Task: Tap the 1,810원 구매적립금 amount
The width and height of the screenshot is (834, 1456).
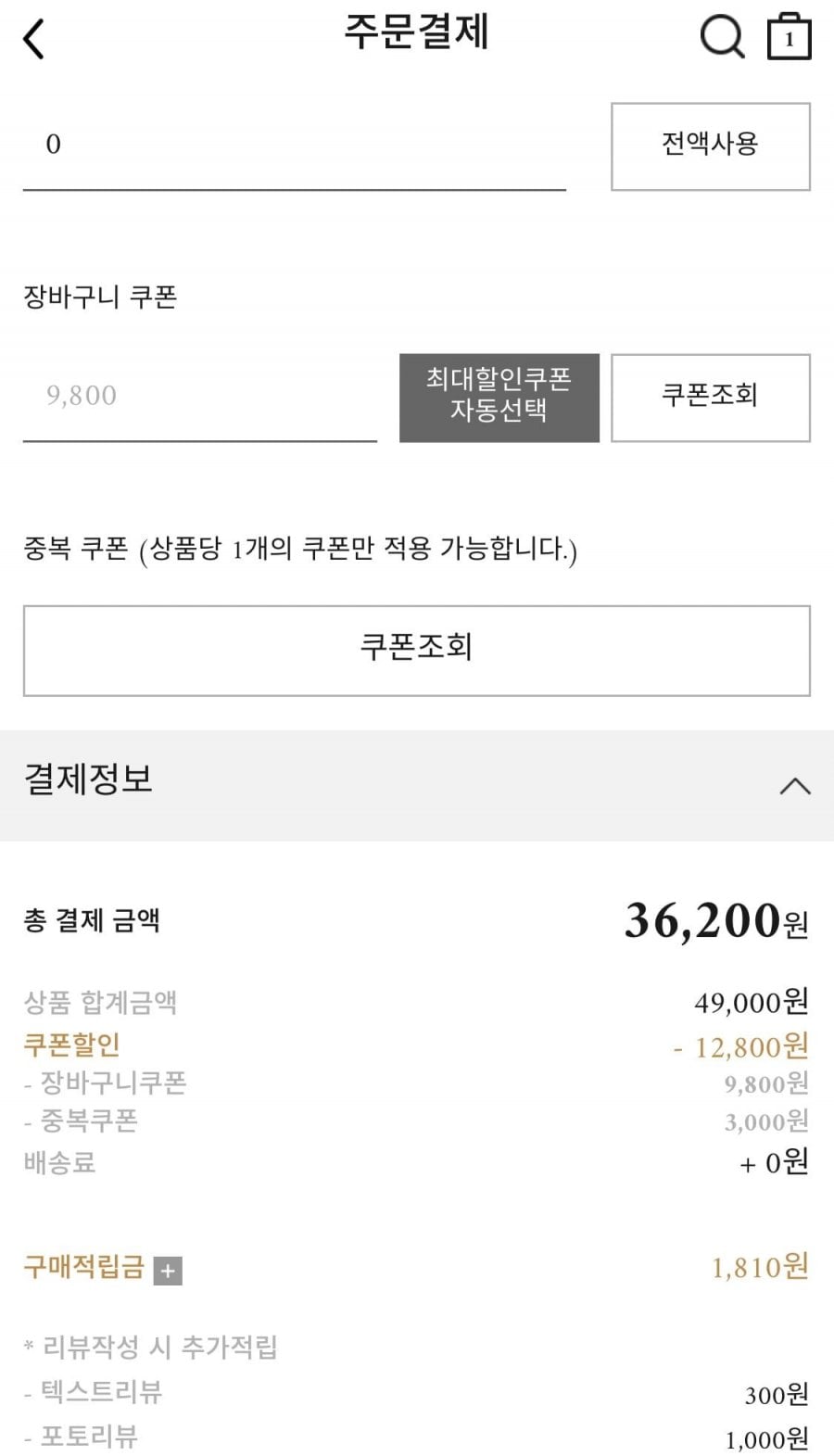Action: (x=759, y=1267)
